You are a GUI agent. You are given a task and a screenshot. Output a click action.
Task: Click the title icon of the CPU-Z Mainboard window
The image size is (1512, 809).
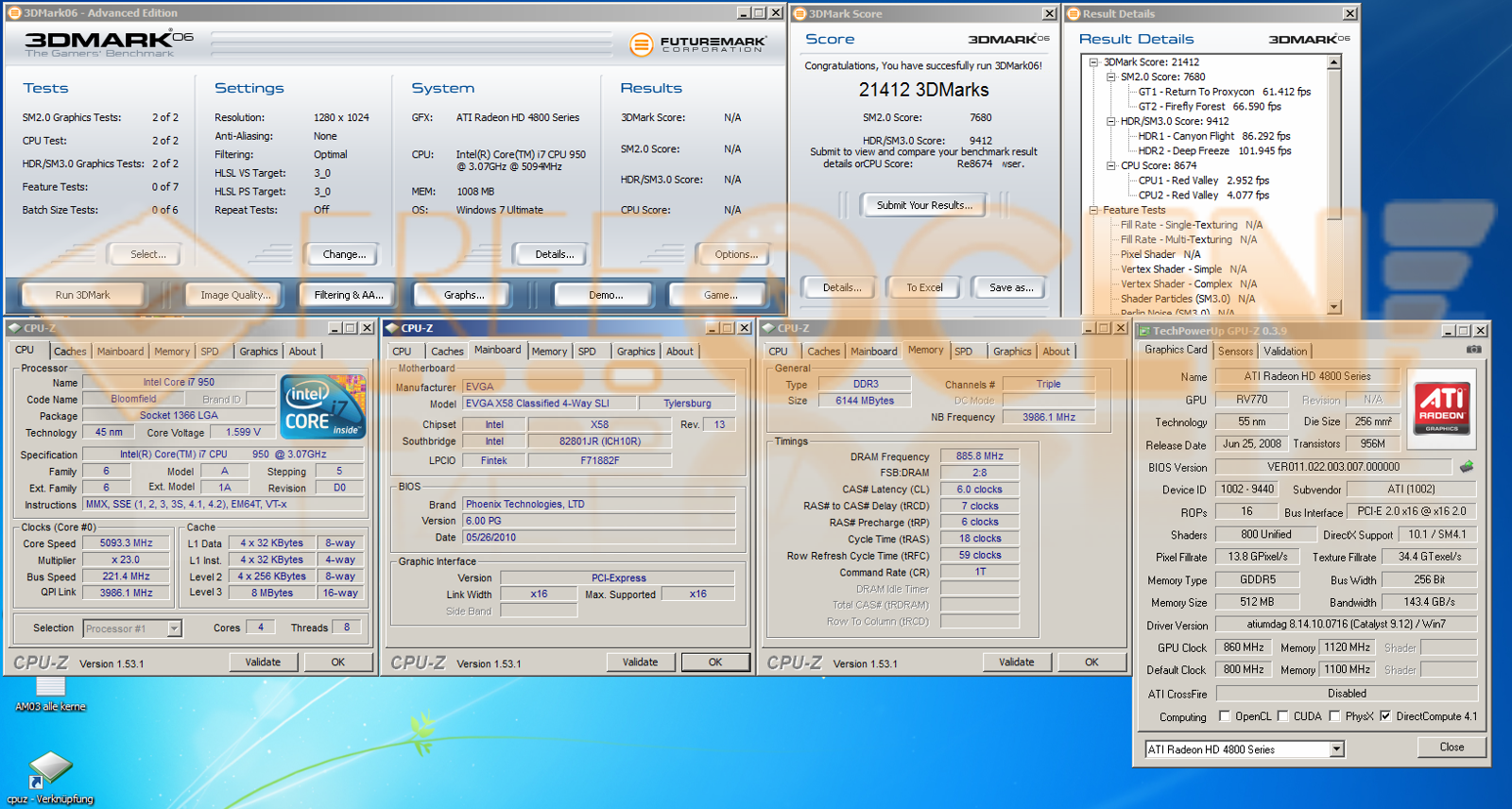tap(392, 328)
